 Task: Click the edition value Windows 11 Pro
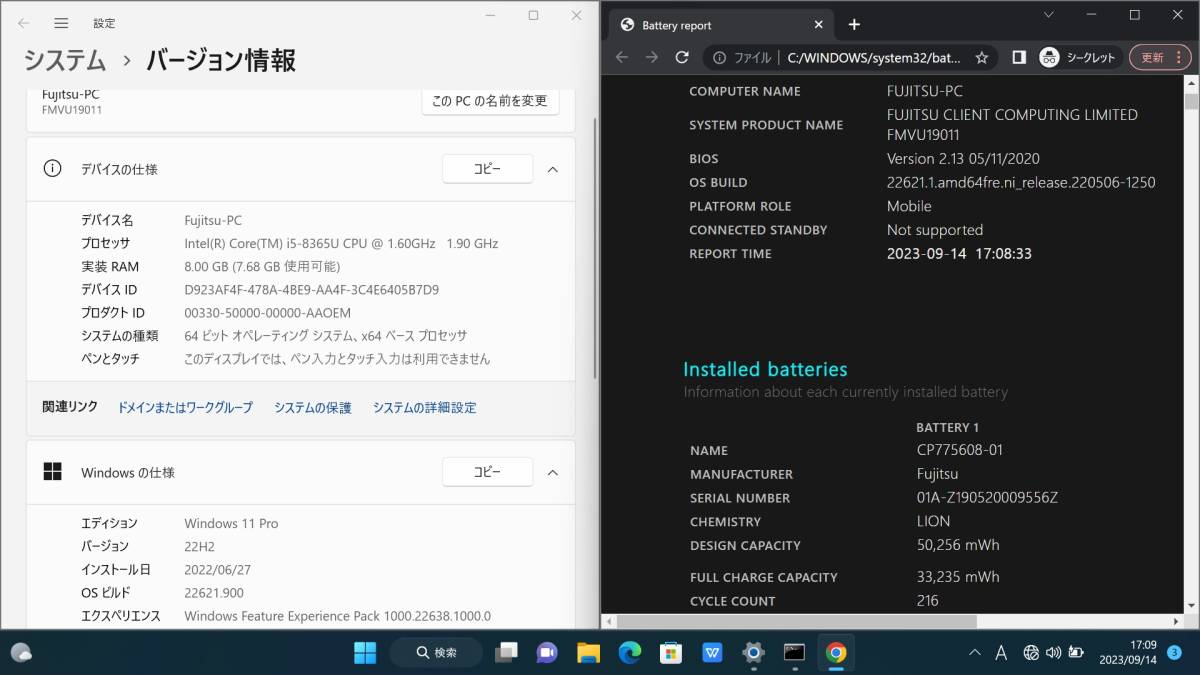click(x=231, y=523)
